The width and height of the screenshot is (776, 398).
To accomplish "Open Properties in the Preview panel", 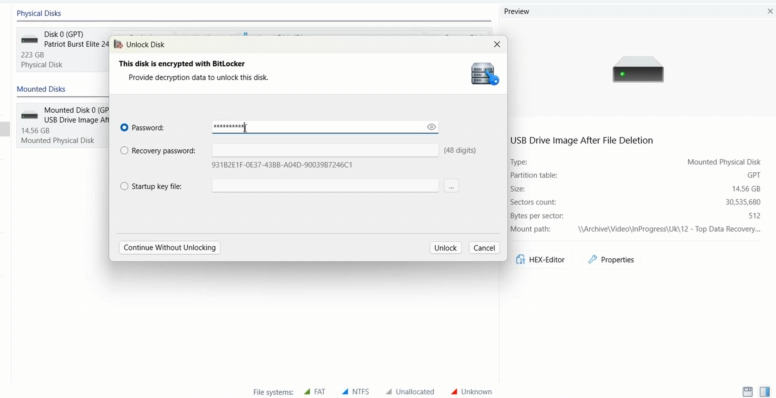I will pos(611,259).
